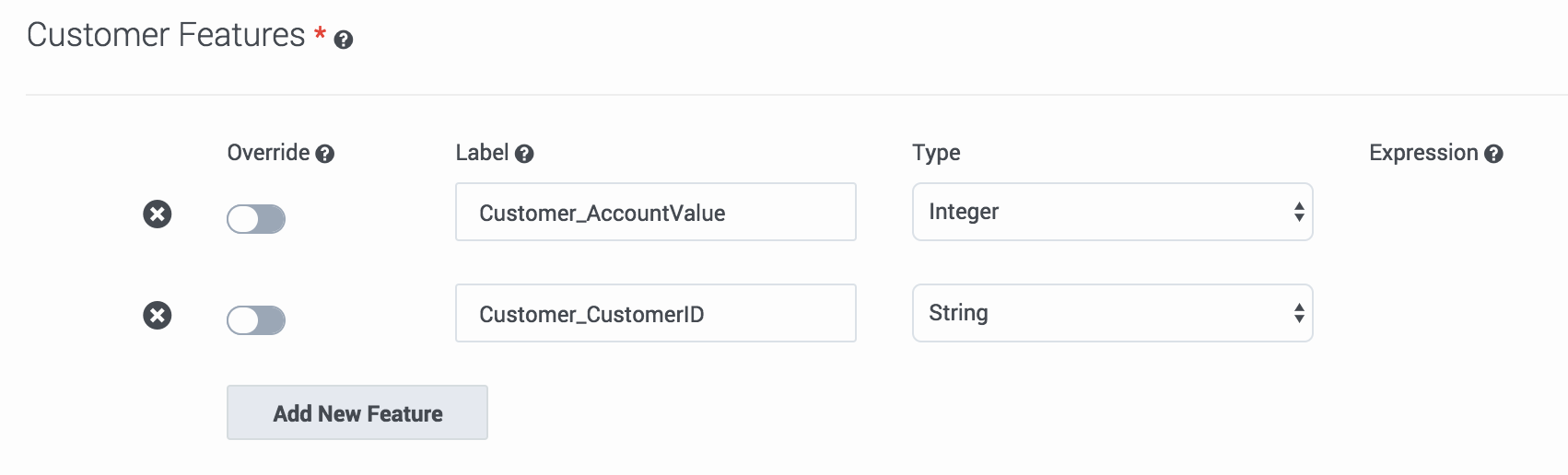
Task: Click the Customer Features section heading
Action: coord(166,35)
